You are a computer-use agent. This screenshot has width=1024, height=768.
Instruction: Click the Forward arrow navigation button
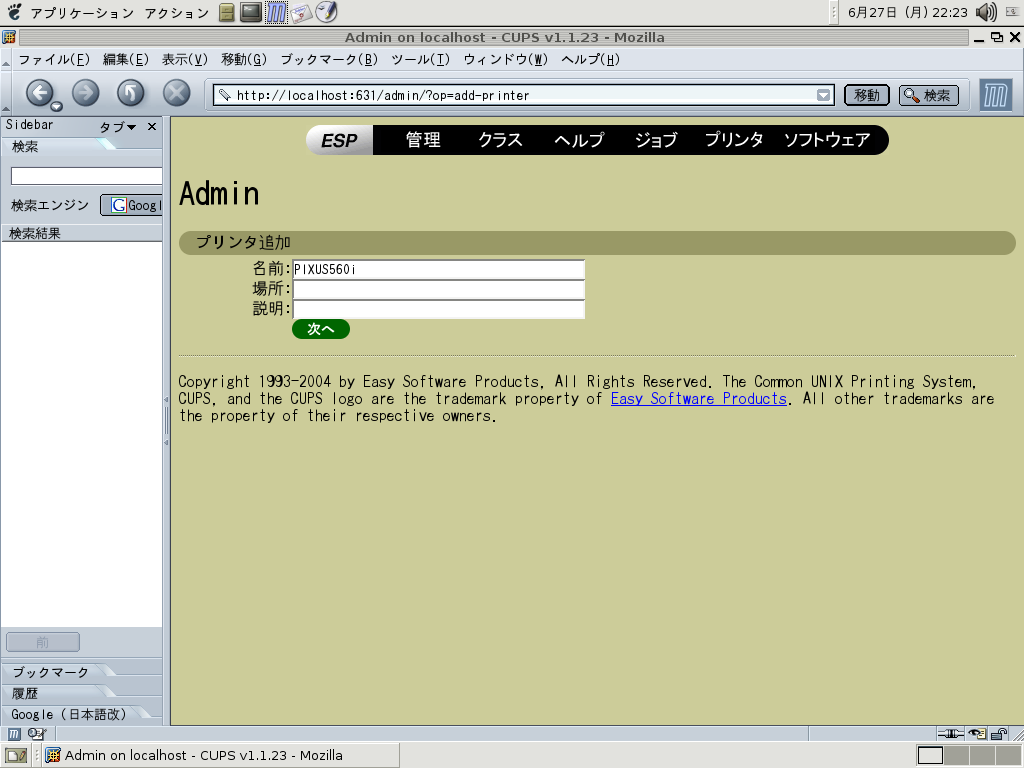(86, 93)
